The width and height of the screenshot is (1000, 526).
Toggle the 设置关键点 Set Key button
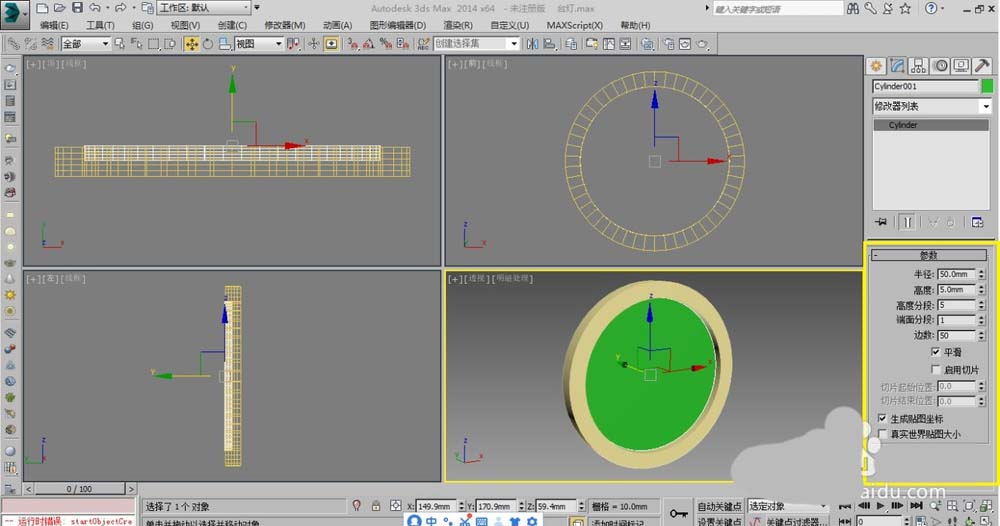[x=719, y=521]
